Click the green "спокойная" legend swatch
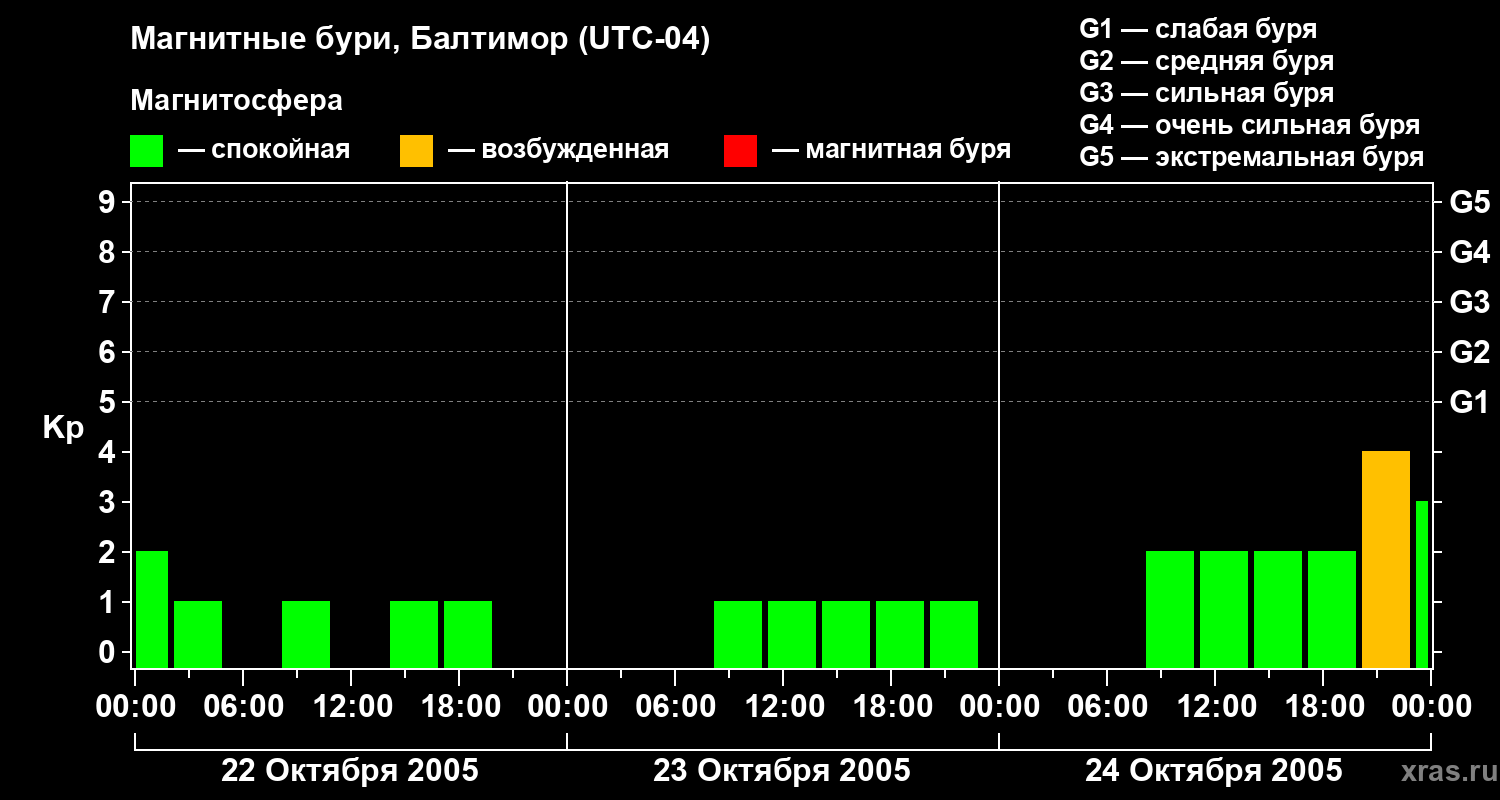 [146, 151]
